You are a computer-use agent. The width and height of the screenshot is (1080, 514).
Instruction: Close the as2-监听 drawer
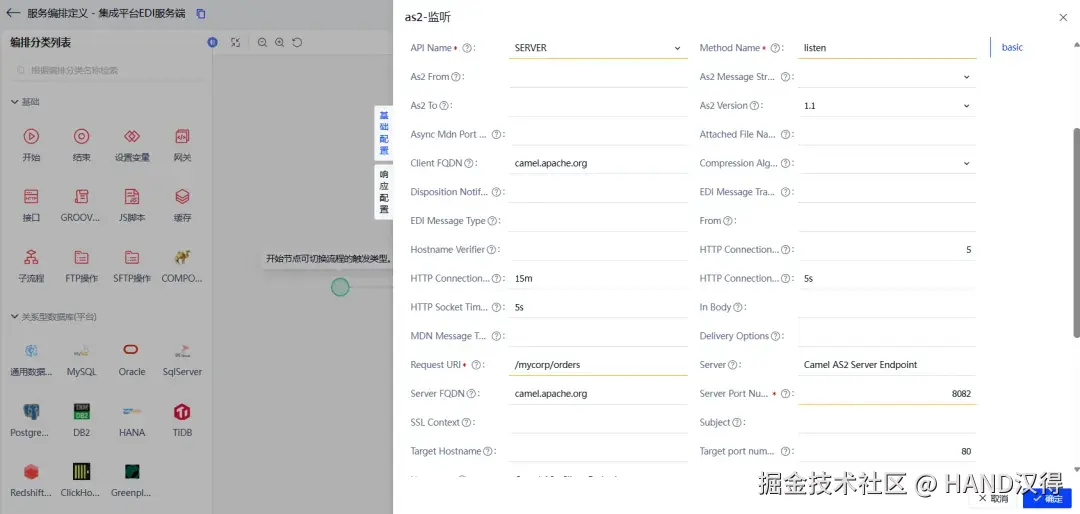coord(1063,18)
